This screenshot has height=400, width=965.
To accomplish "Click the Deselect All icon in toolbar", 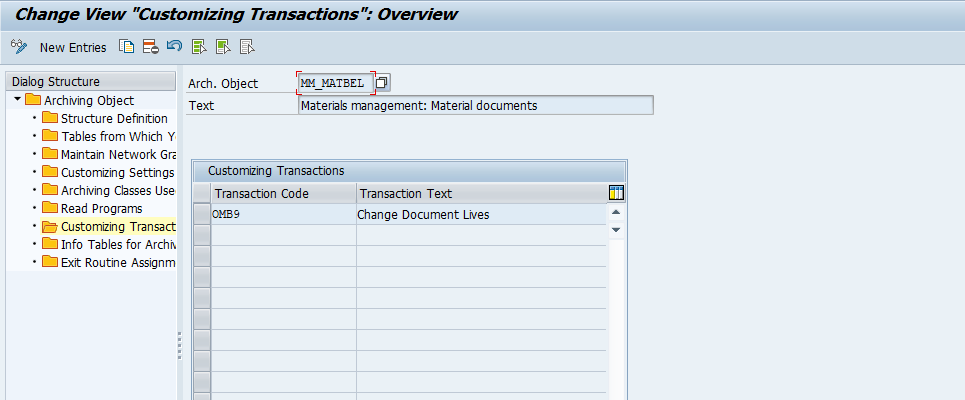I will (247, 47).
